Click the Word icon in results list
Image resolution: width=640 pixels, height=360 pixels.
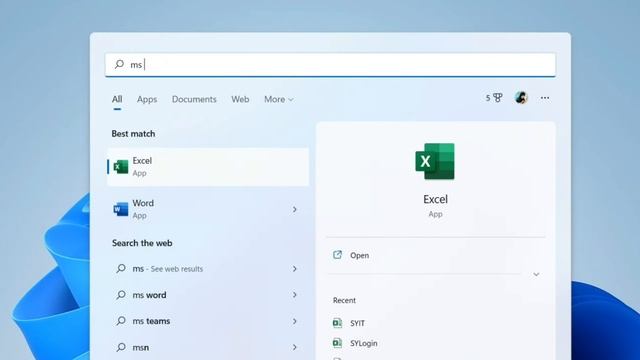(x=121, y=209)
